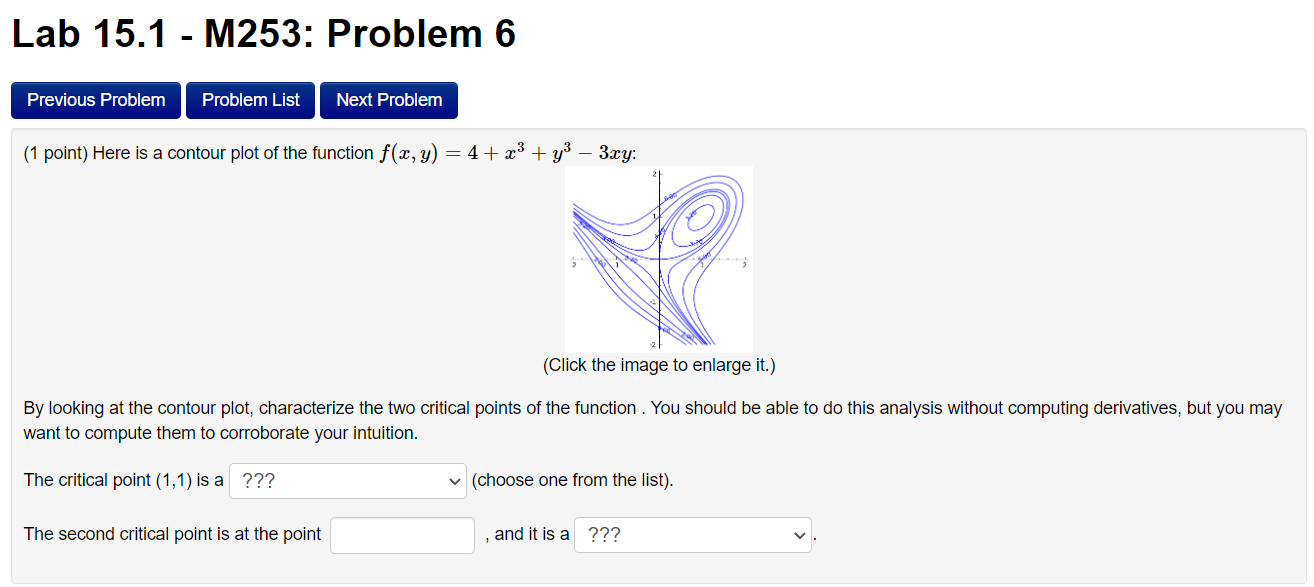Click 'Next Problem' to continue the lab

tap(388, 100)
